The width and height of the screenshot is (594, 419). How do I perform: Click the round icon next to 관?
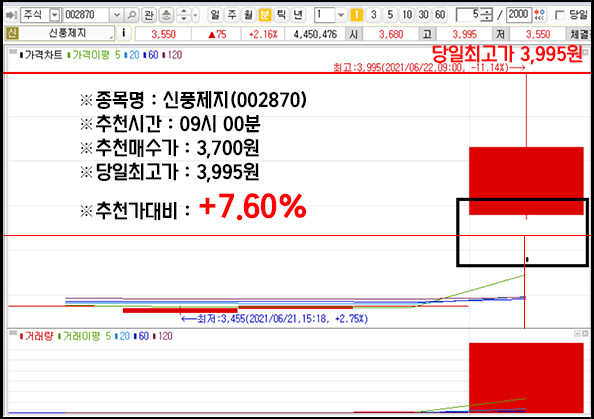point(166,15)
